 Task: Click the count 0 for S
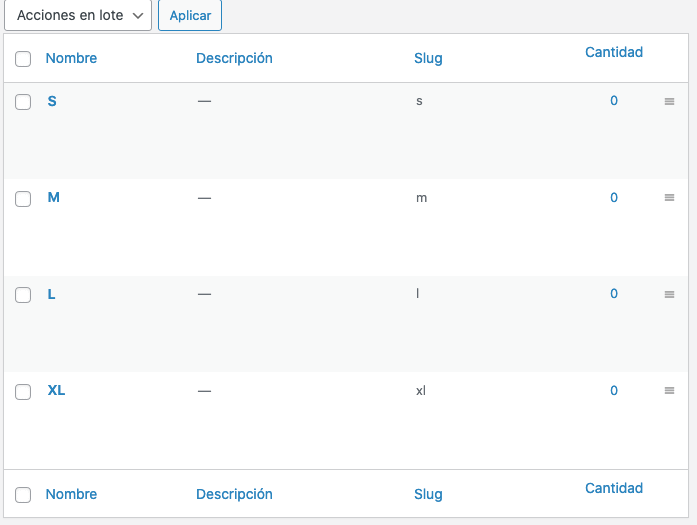click(x=614, y=101)
